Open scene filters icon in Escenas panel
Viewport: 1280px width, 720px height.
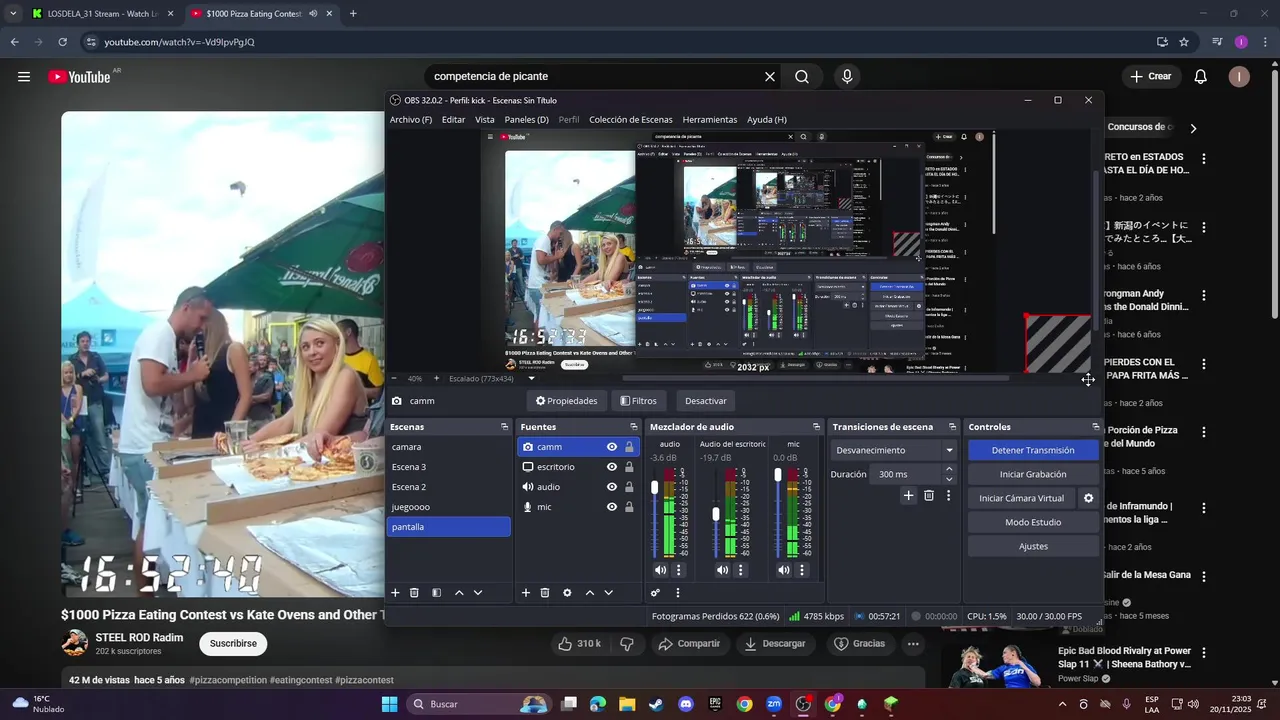(436, 593)
